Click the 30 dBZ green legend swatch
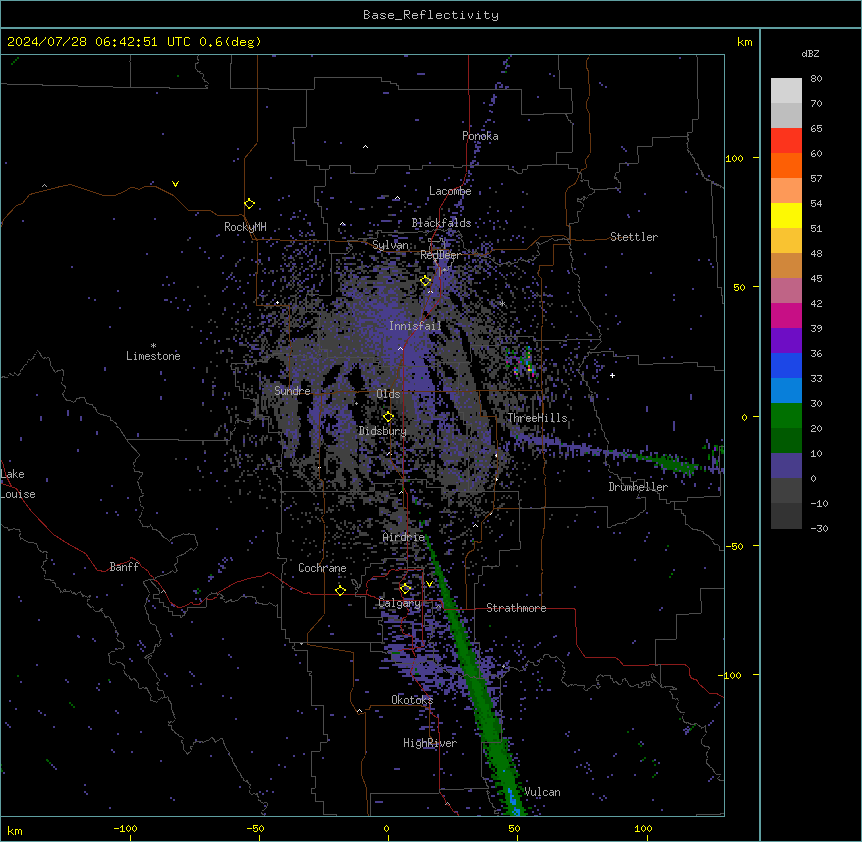Screen dimensions: 862x842 (x=786, y=416)
